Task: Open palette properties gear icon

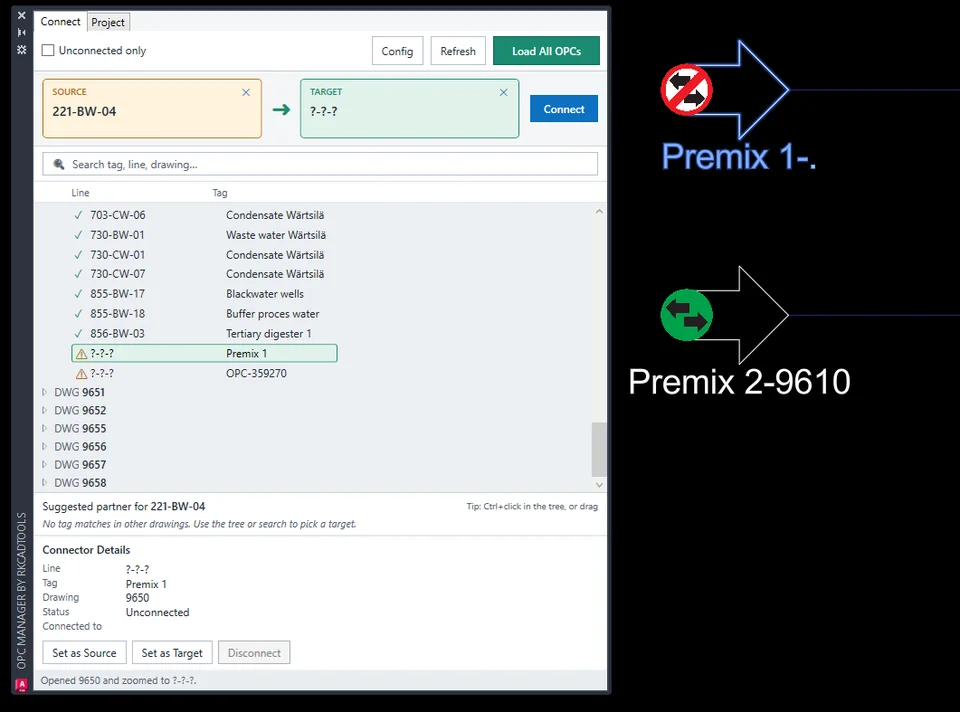Action: pos(22,50)
